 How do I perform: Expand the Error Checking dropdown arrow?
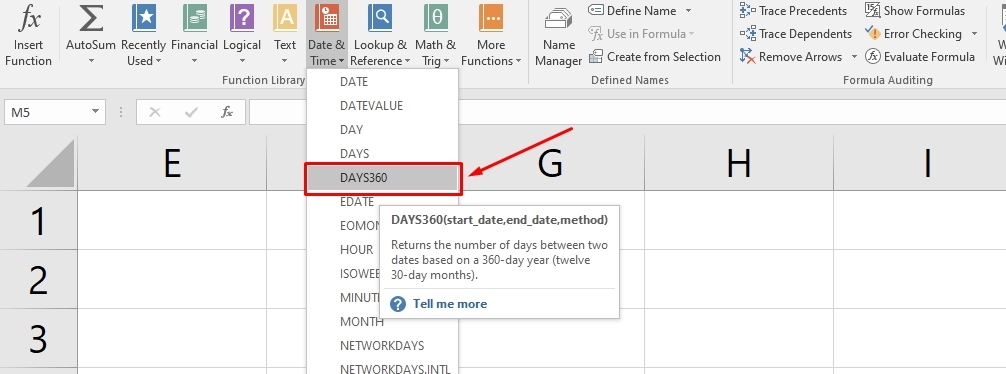coord(974,34)
